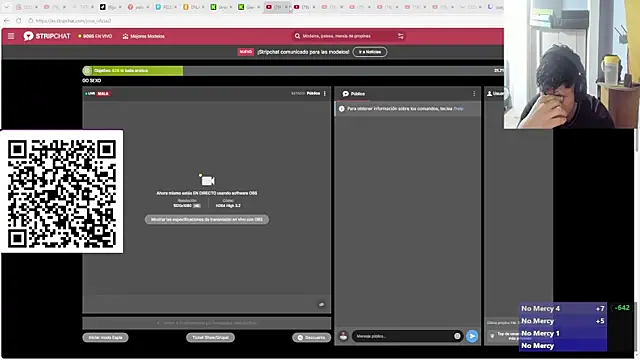This screenshot has height=360, width=640.
Task: Open the emoji picker in the message box
Action: point(457,336)
